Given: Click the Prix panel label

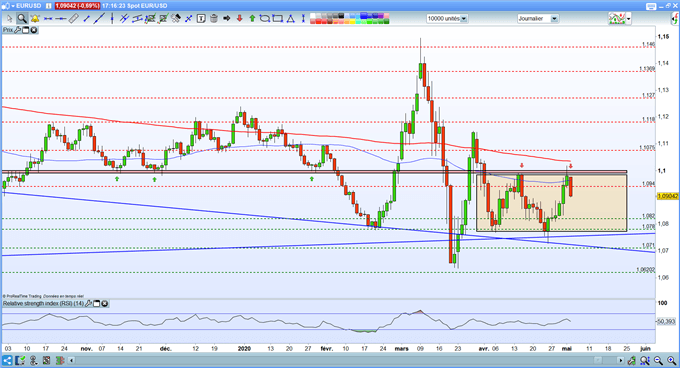Looking at the screenshot, I should click(8, 30).
